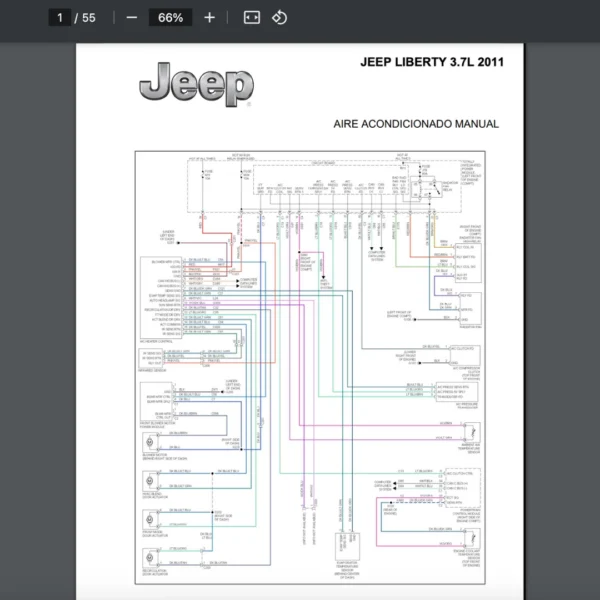
Task: Click the zoom out minus icon
Action: click(x=132, y=18)
